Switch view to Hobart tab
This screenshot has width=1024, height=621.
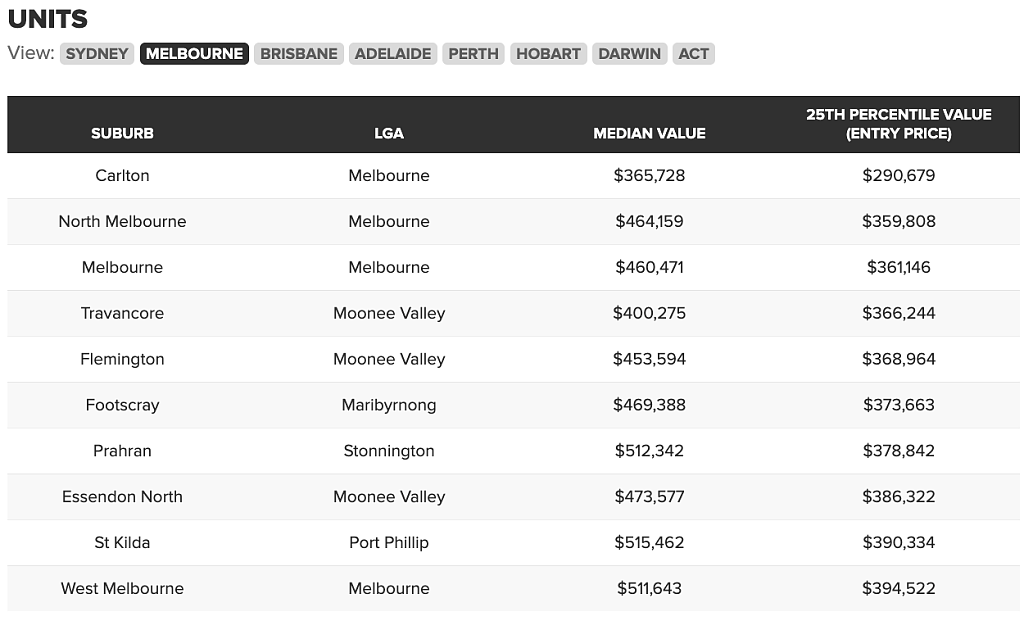click(x=549, y=54)
